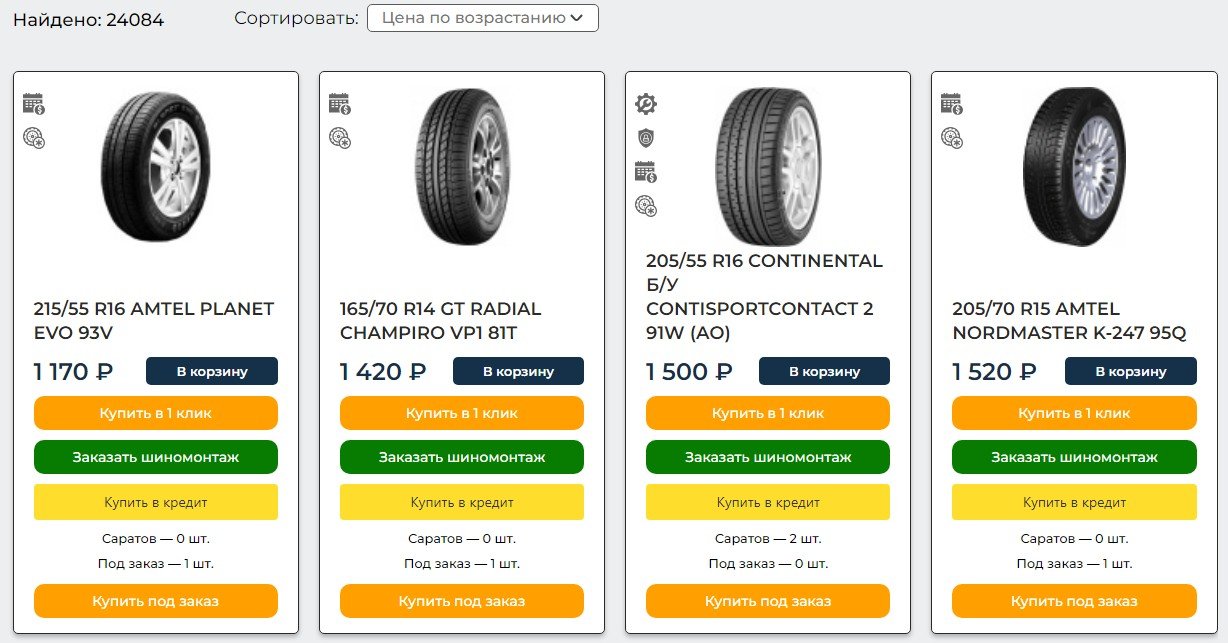Image resolution: width=1228 pixels, height=643 pixels.
Task: Click 'Заказать шиномонтаж' on the Continental card
Action: [768, 457]
